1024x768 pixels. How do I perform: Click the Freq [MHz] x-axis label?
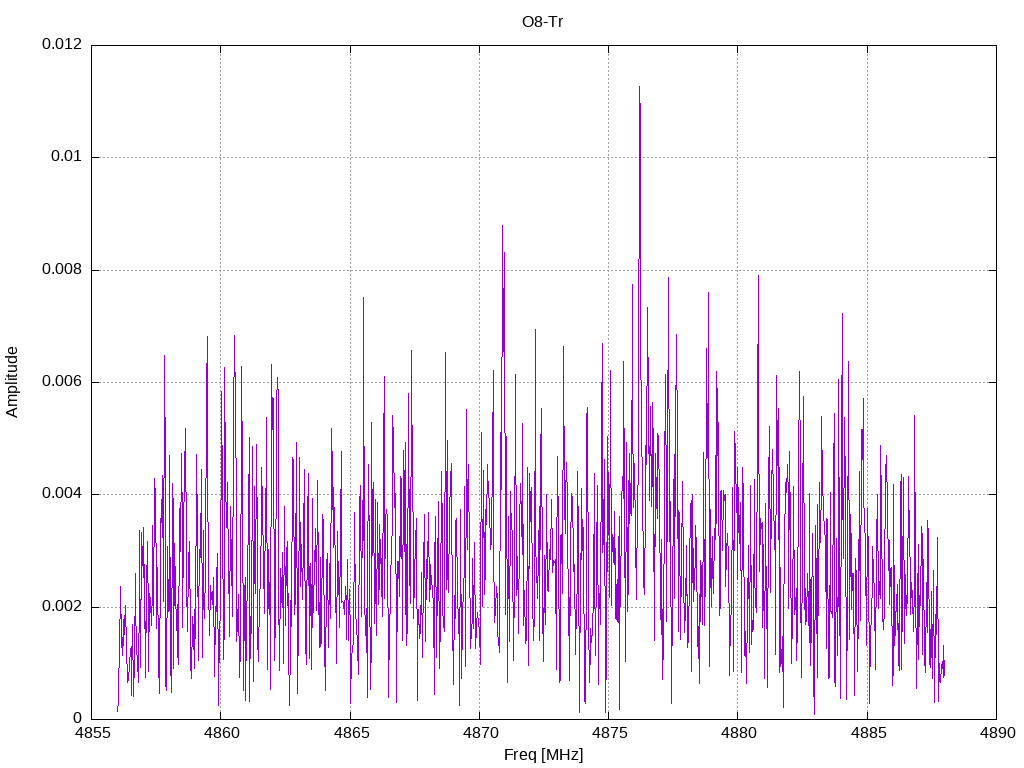click(x=543, y=754)
